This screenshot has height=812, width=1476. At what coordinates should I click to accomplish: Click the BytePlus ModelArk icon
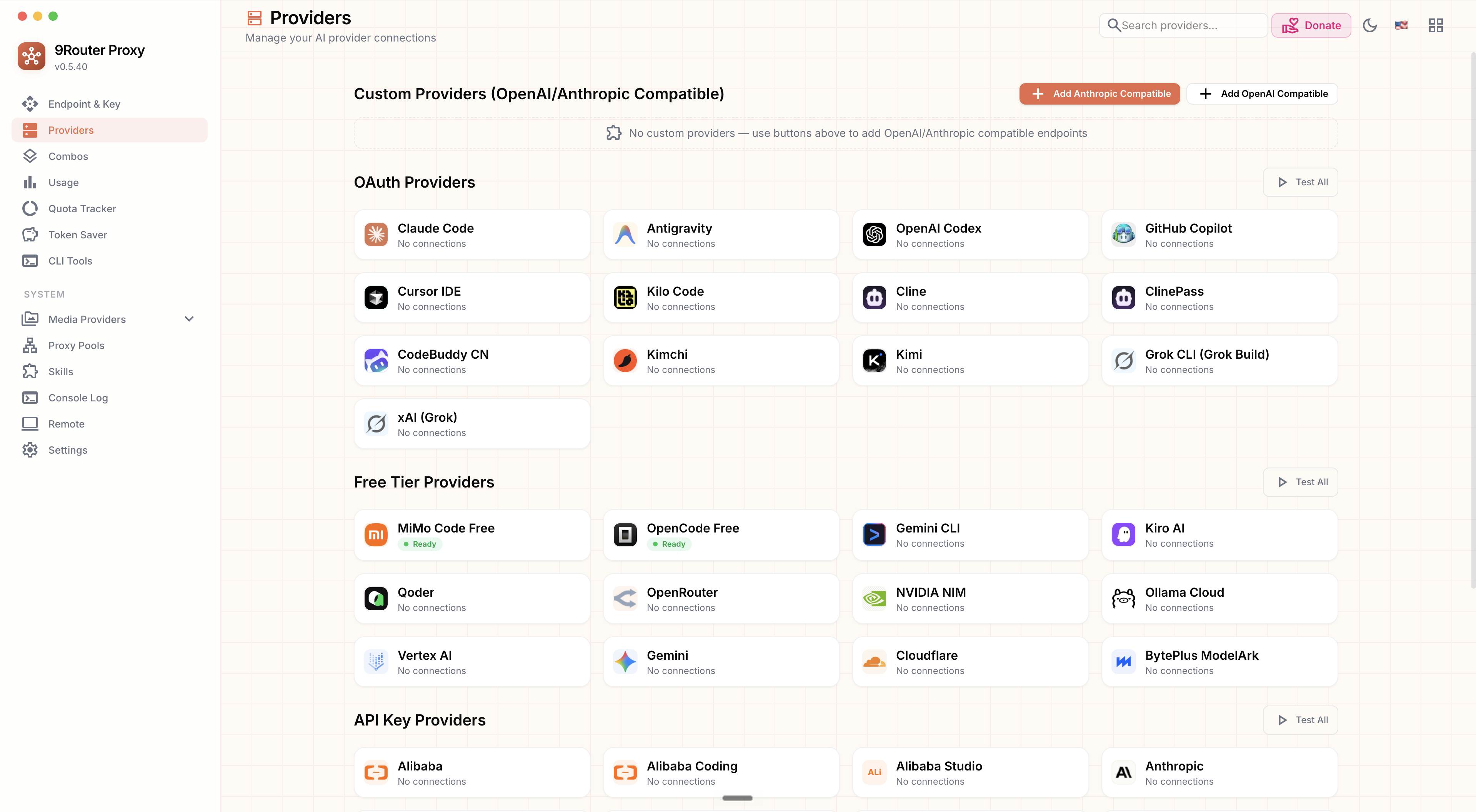(1124, 662)
